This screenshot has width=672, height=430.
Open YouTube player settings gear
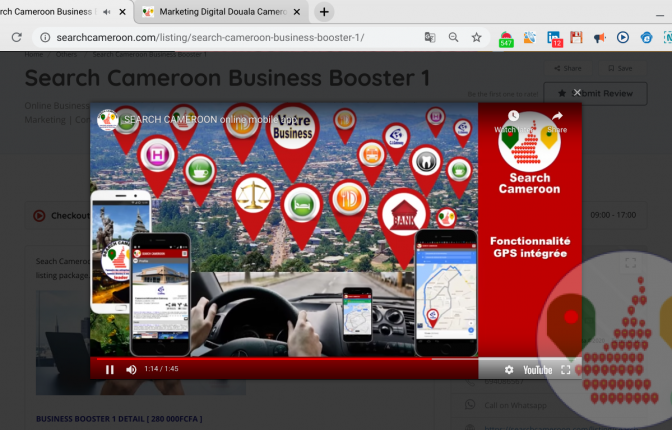509,370
